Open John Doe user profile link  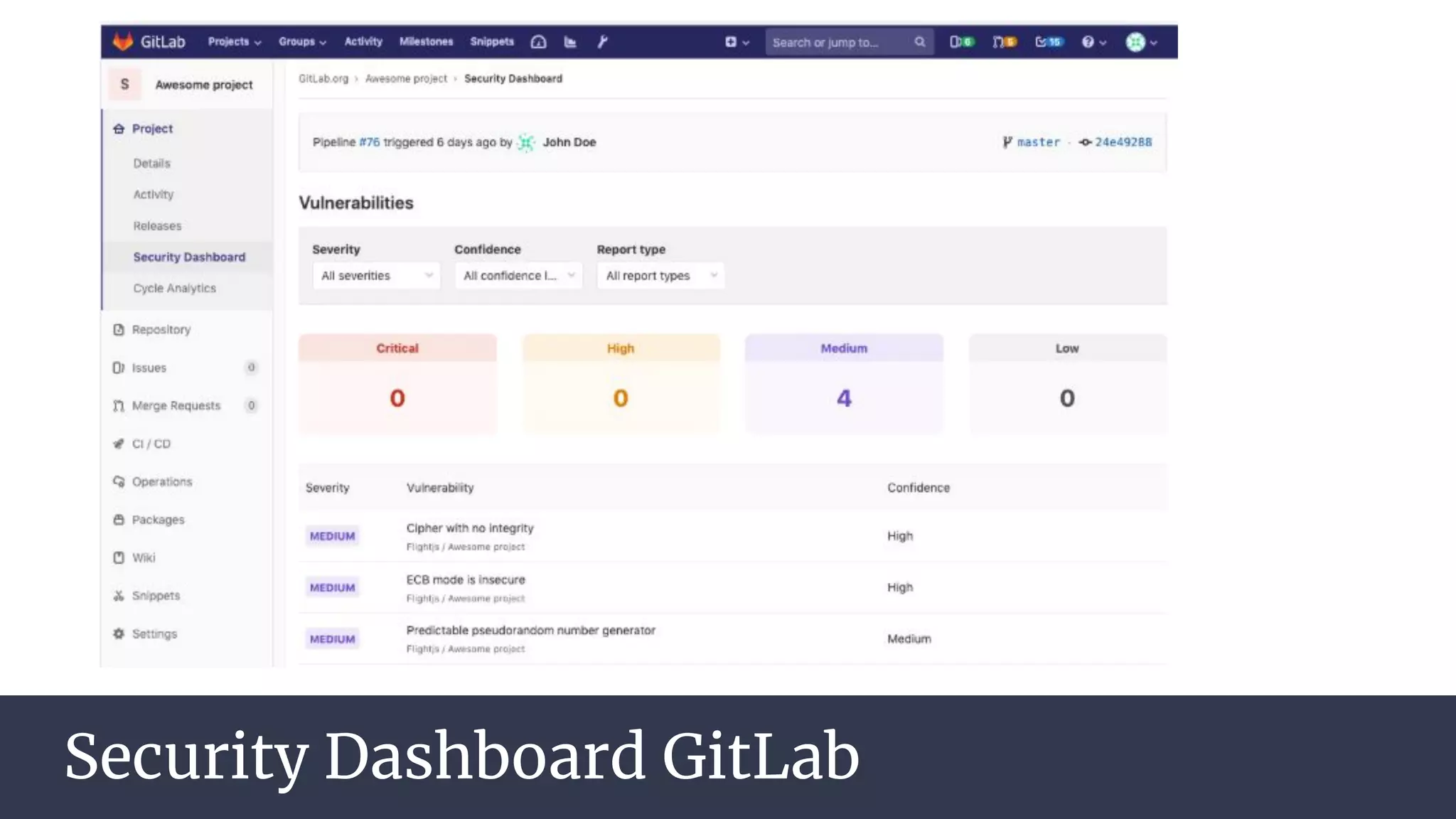click(569, 142)
